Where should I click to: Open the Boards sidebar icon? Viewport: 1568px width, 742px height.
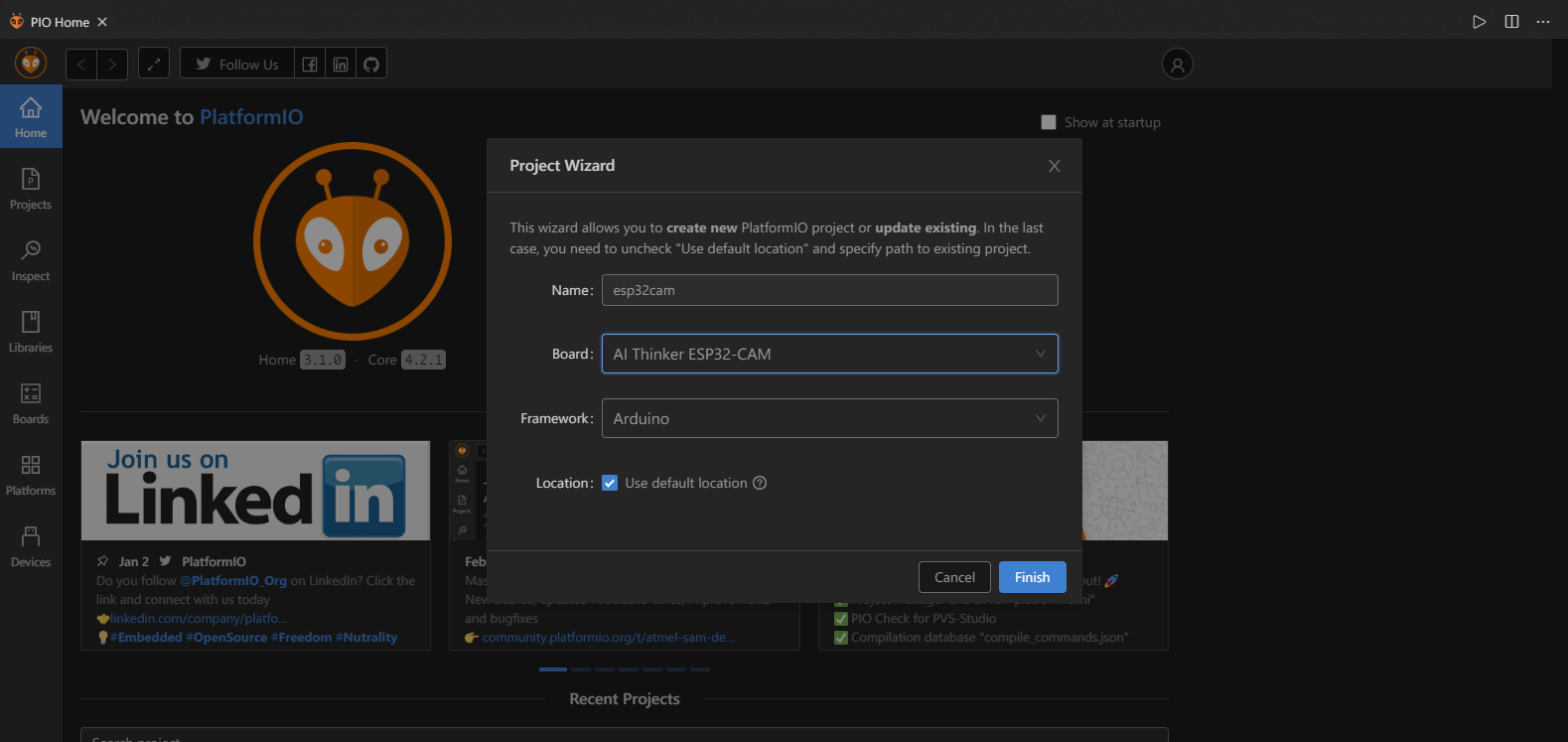tap(31, 402)
